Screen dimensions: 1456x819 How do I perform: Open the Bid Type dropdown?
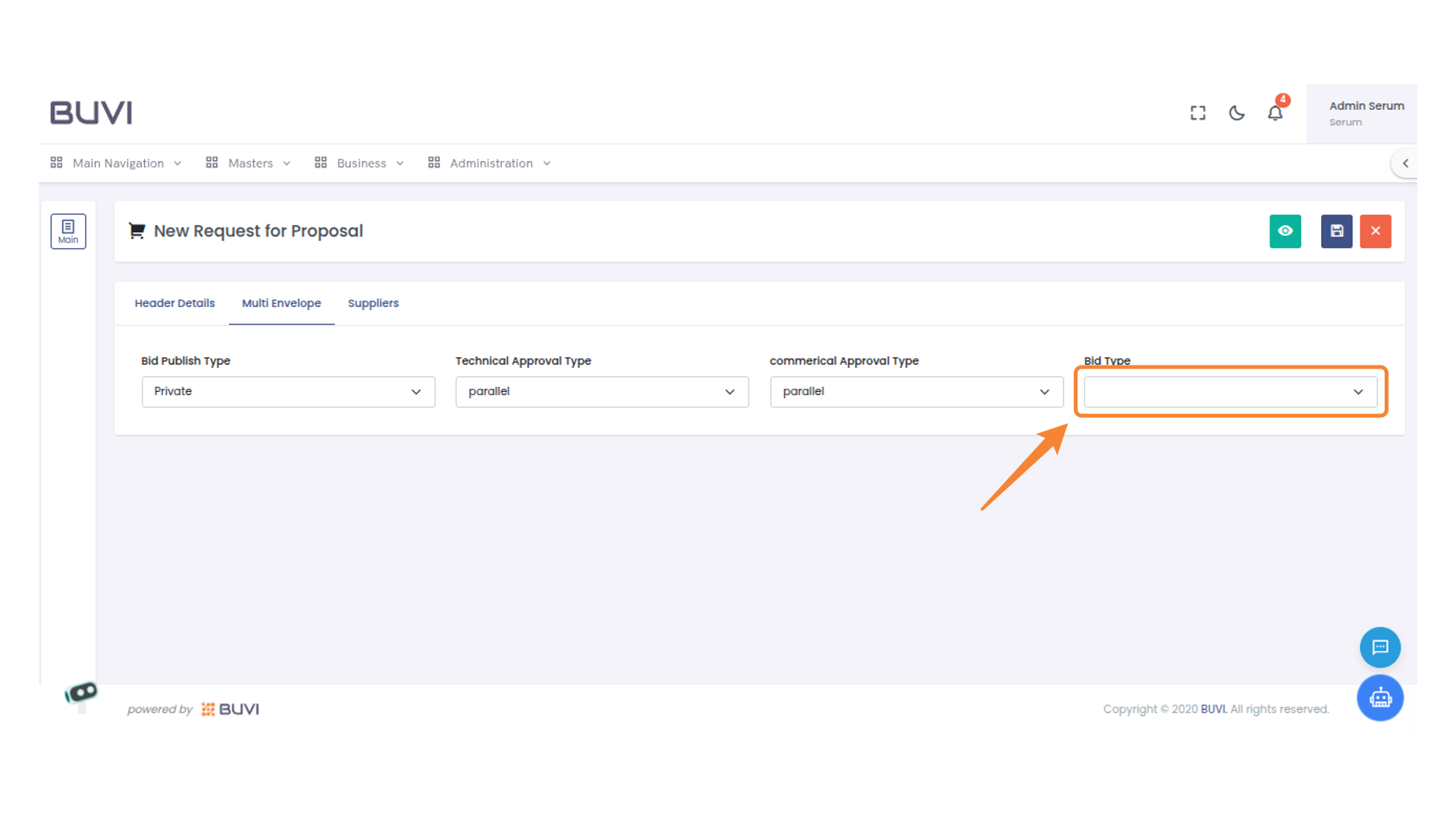click(x=1230, y=391)
